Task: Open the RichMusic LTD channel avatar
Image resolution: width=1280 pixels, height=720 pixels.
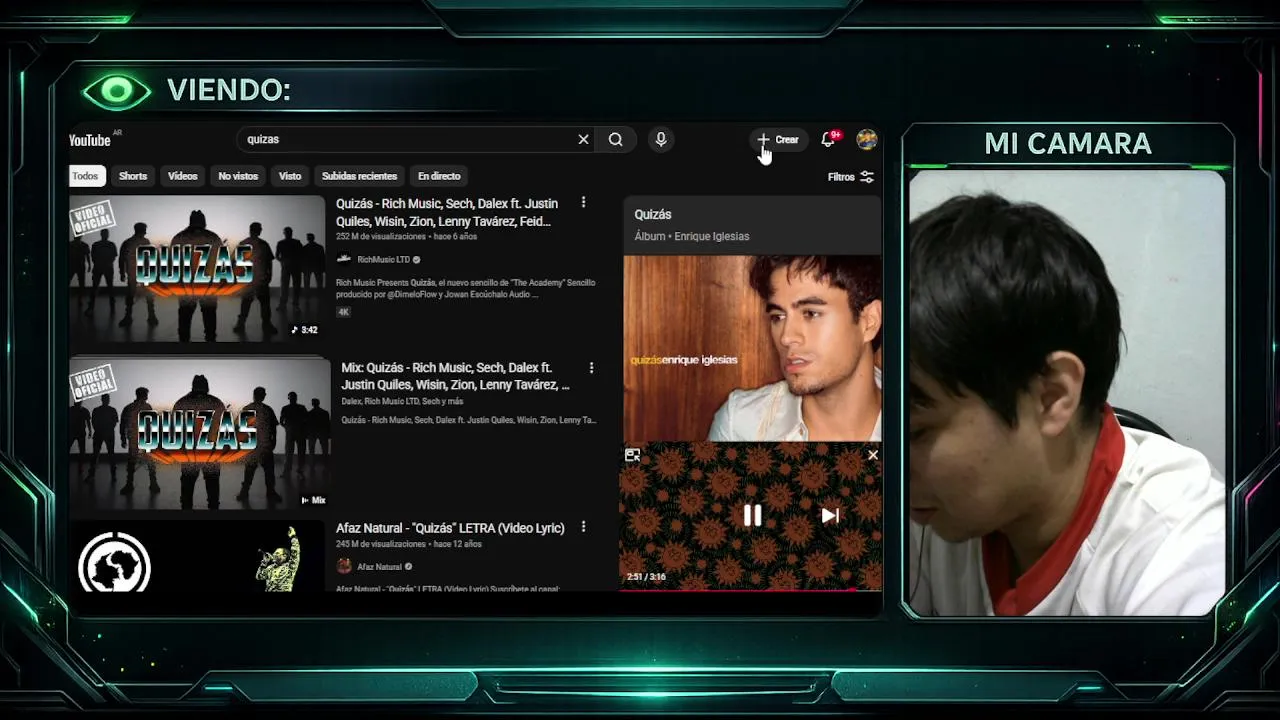Action: [x=344, y=259]
